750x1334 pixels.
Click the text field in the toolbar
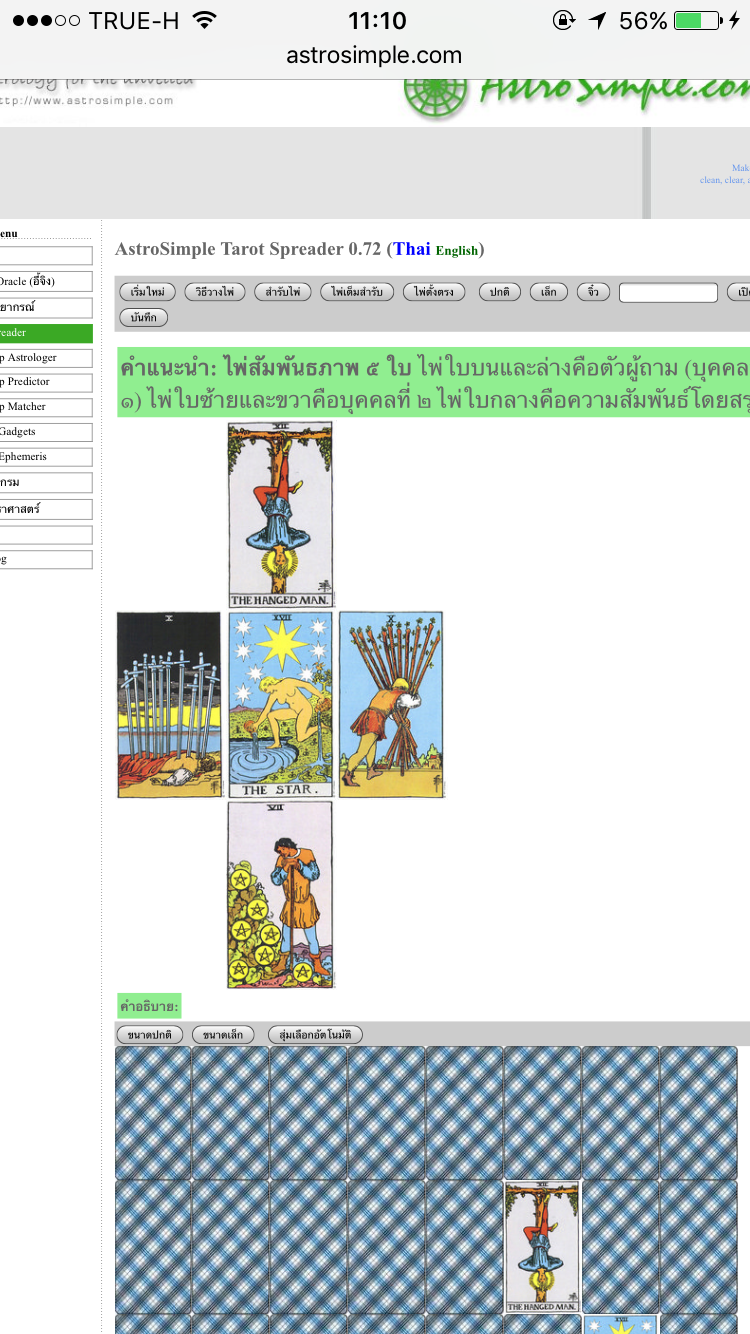pos(668,292)
